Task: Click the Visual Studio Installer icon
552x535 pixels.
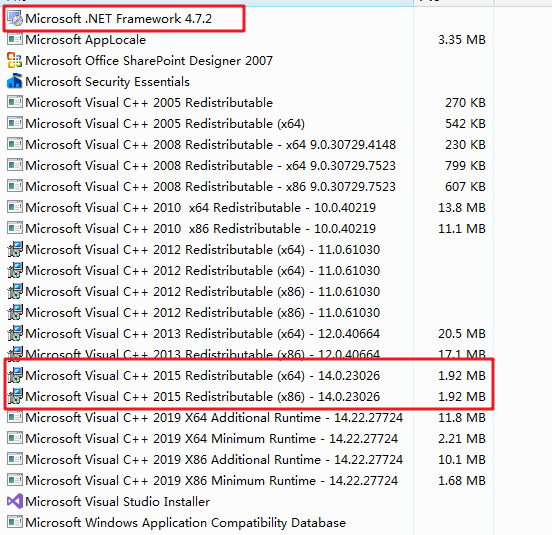Action: (15, 501)
